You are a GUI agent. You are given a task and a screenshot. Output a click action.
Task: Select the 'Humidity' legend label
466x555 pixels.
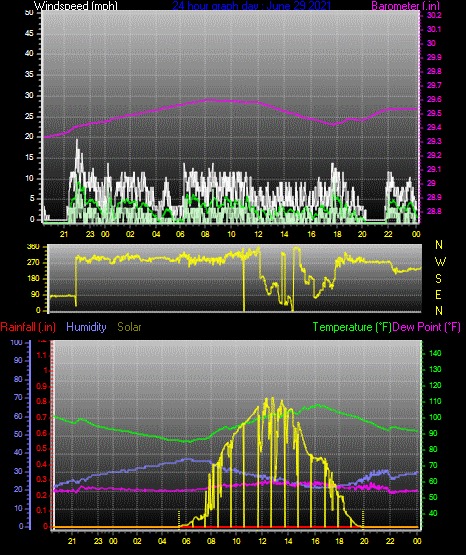[x=86, y=327]
